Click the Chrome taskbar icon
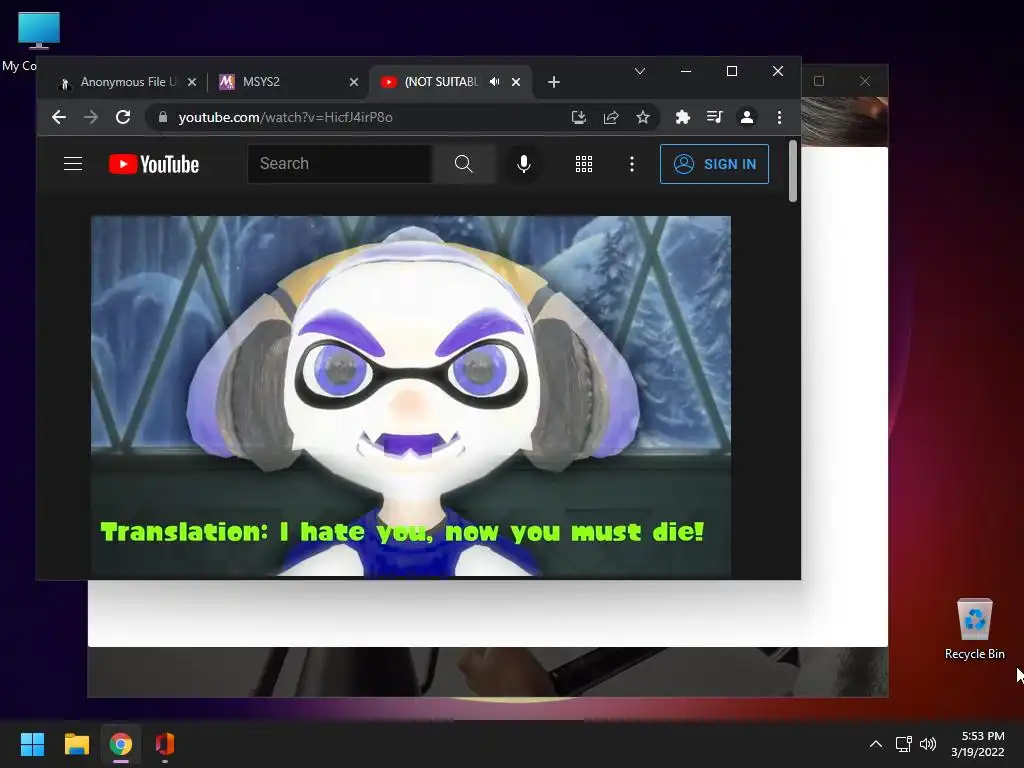The image size is (1024, 768). tap(120, 744)
